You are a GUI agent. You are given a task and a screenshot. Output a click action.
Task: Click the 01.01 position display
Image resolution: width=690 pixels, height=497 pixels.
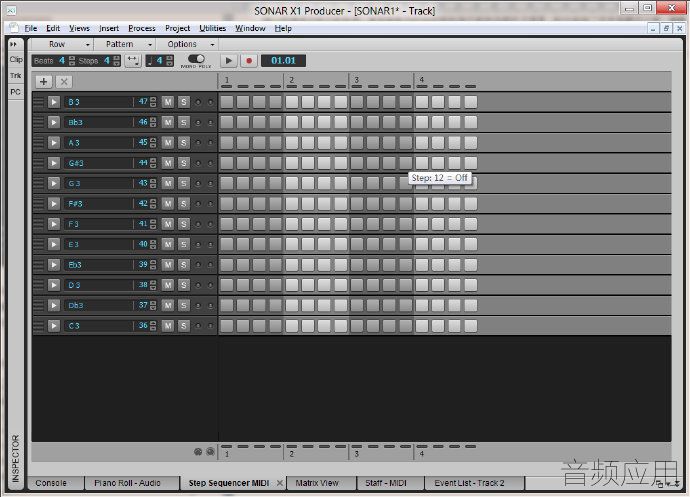(x=283, y=61)
